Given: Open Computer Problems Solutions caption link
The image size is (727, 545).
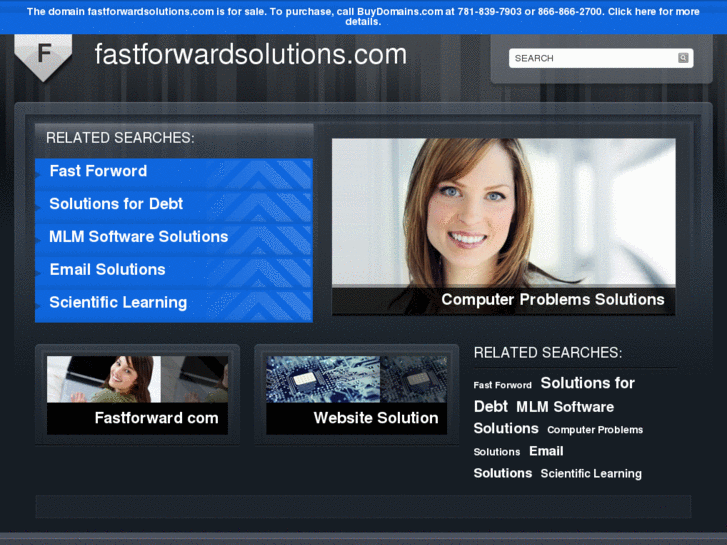Looking at the screenshot, I should coord(553,300).
